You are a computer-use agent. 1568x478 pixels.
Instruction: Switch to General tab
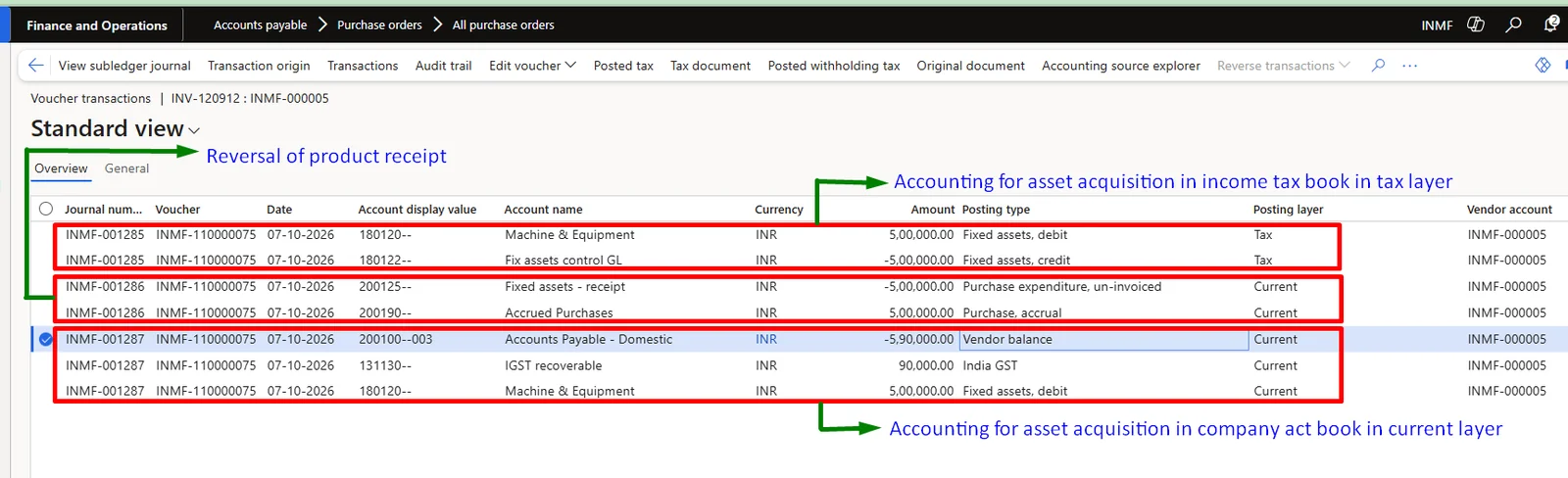coord(126,168)
